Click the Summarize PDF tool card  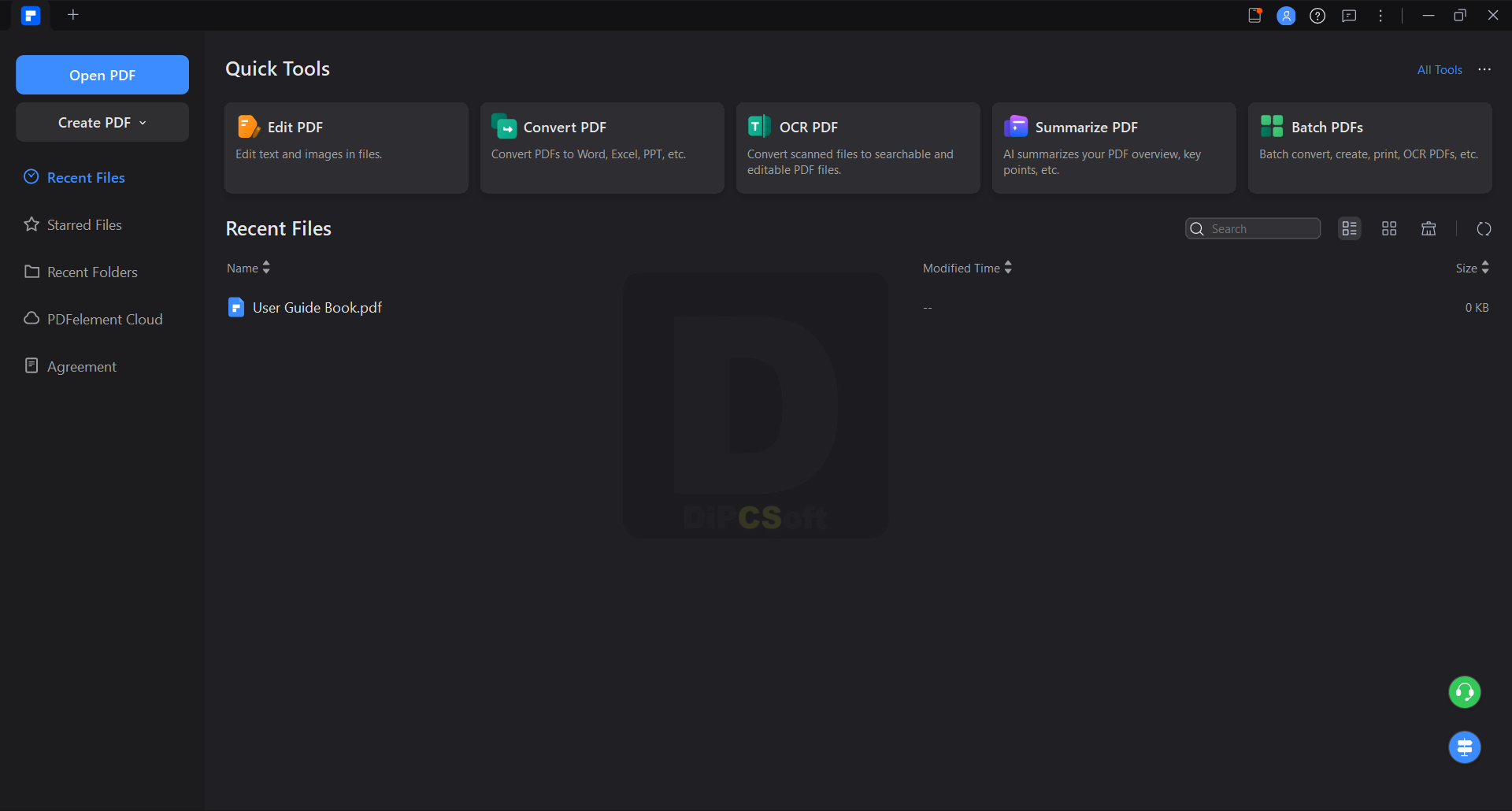coord(1114,148)
